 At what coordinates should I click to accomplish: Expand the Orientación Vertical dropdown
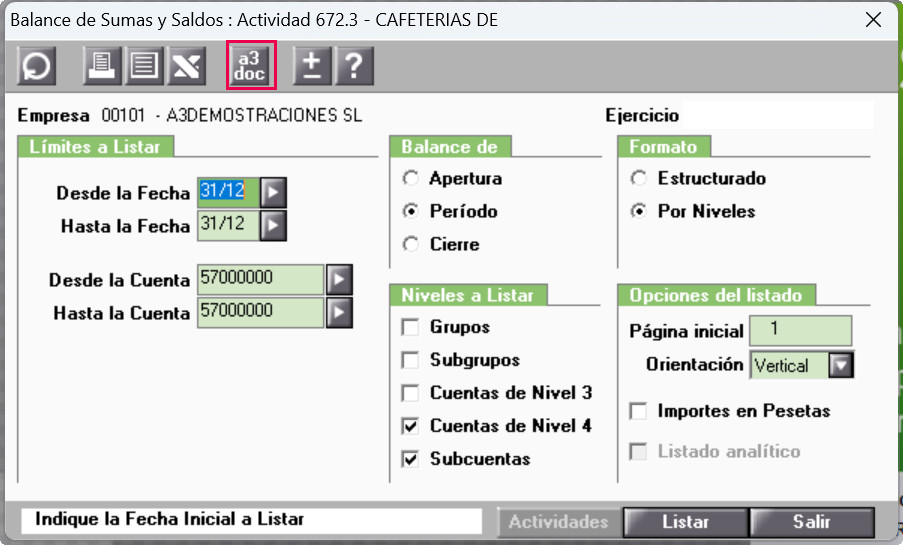click(x=841, y=365)
